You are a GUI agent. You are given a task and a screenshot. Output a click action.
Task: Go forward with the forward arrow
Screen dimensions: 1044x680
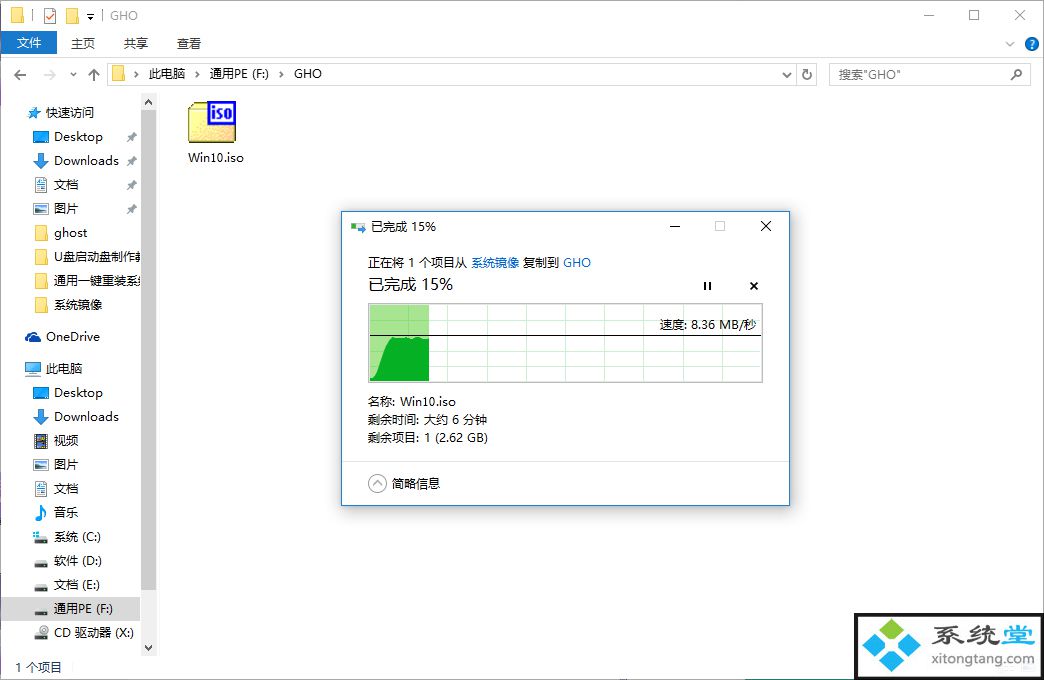[50, 75]
